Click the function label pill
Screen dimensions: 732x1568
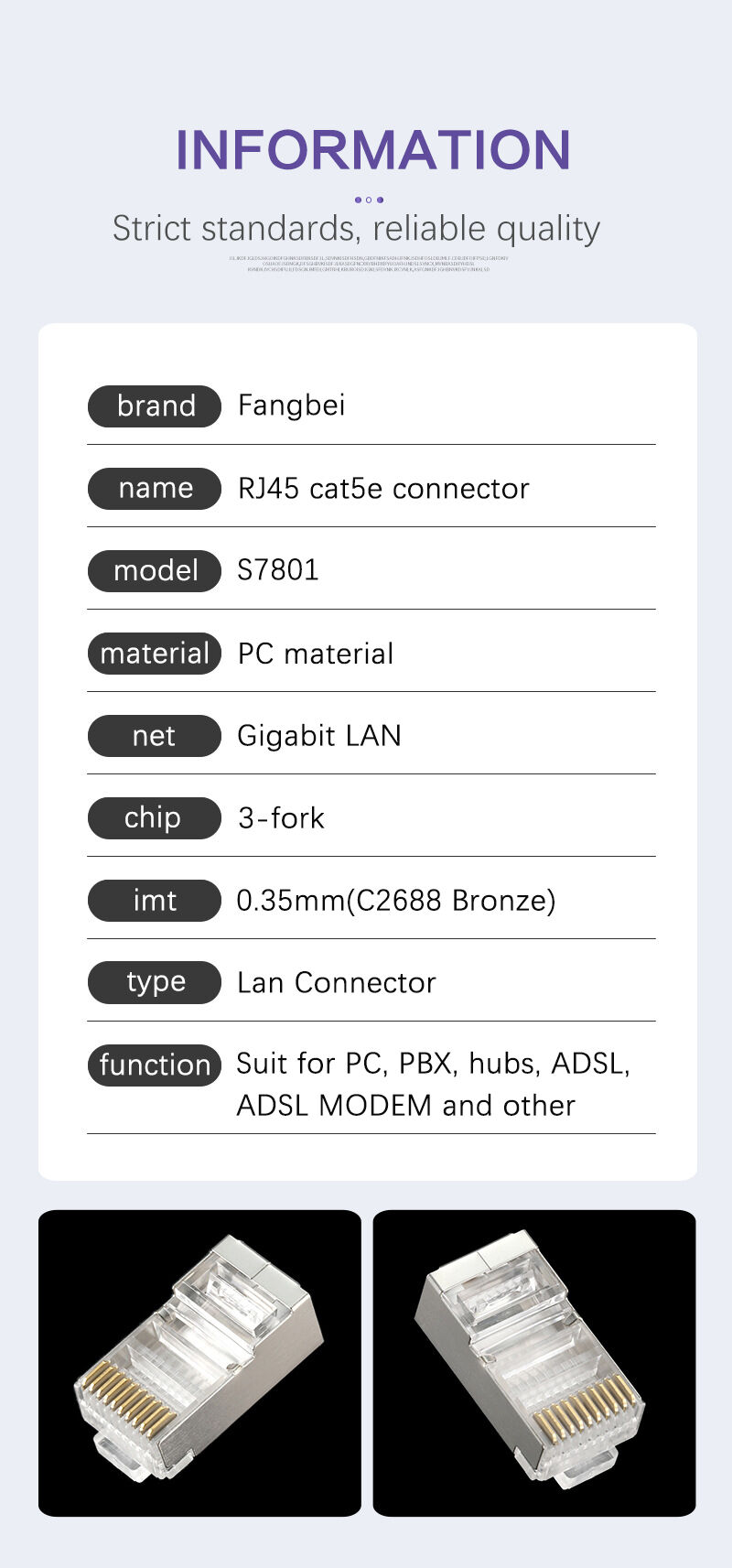[x=155, y=1065]
